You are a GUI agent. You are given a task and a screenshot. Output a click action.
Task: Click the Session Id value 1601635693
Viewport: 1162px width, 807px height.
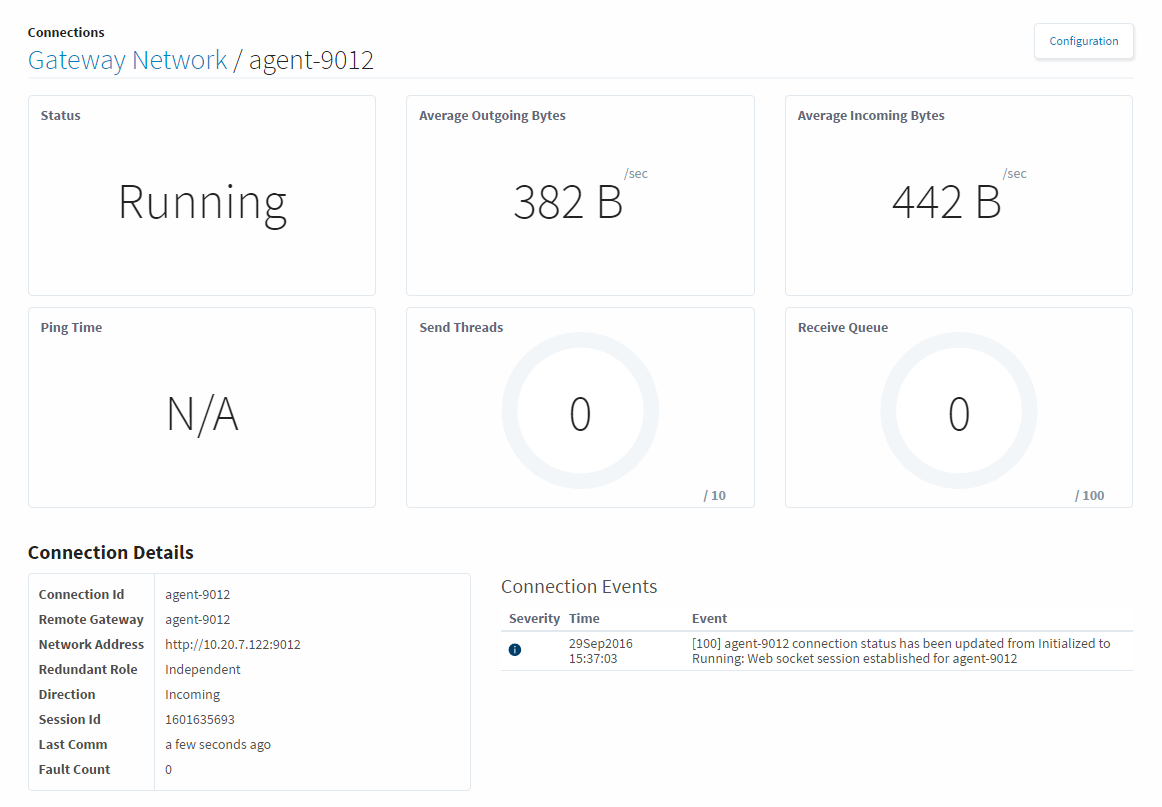point(199,720)
